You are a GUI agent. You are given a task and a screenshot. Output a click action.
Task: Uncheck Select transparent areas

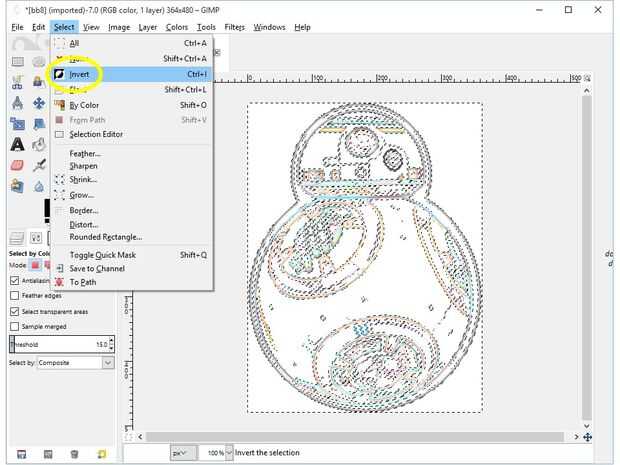(x=15, y=312)
